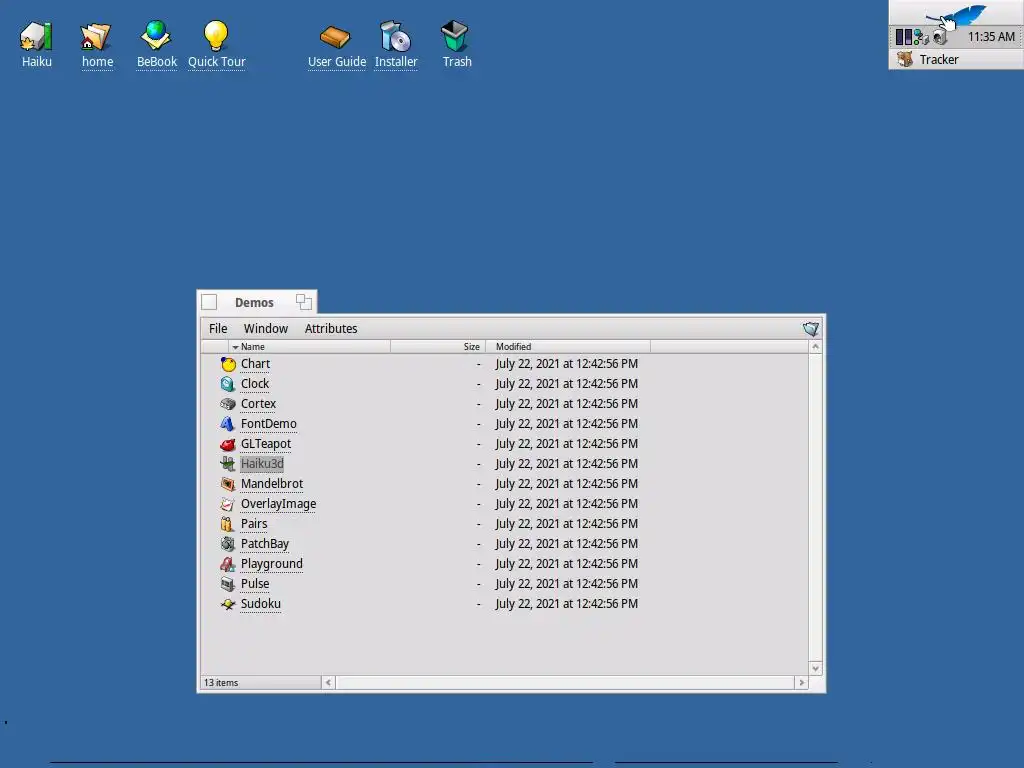Open the File menu
Image resolution: width=1024 pixels, height=768 pixels.
point(218,328)
